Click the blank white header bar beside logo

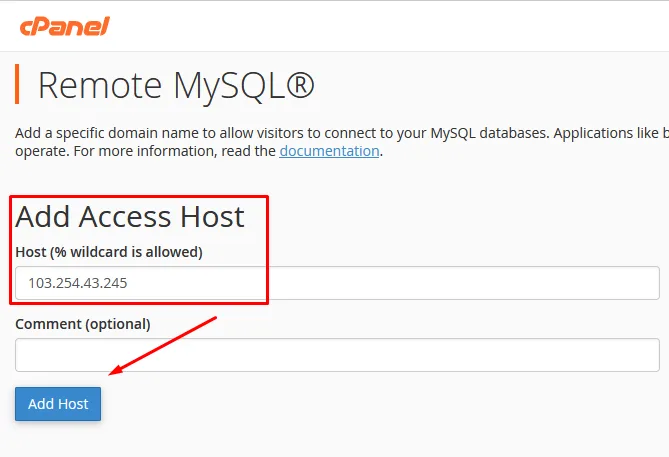click(400, 26)
